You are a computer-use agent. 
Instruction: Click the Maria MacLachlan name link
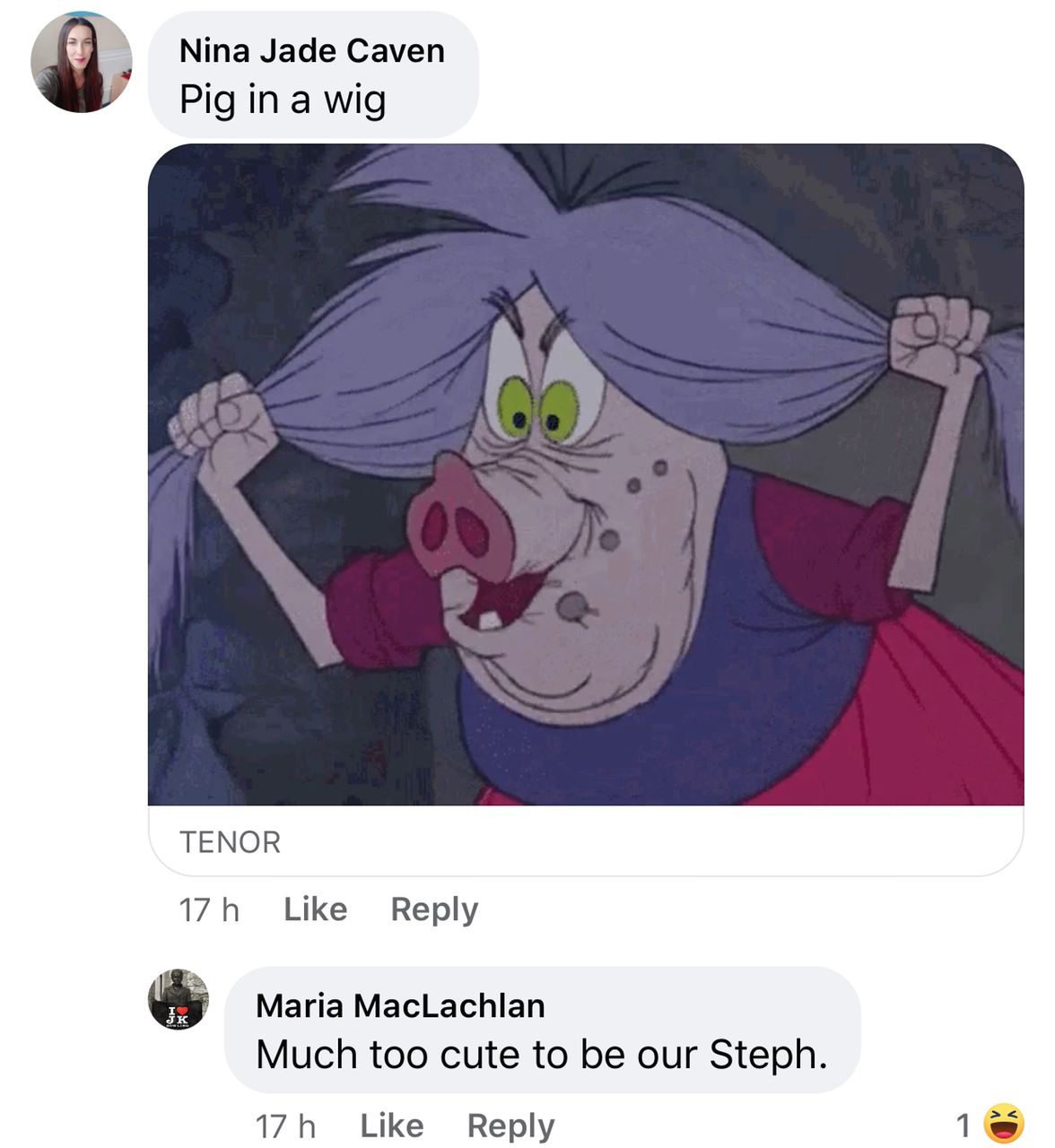(400, 1006)
